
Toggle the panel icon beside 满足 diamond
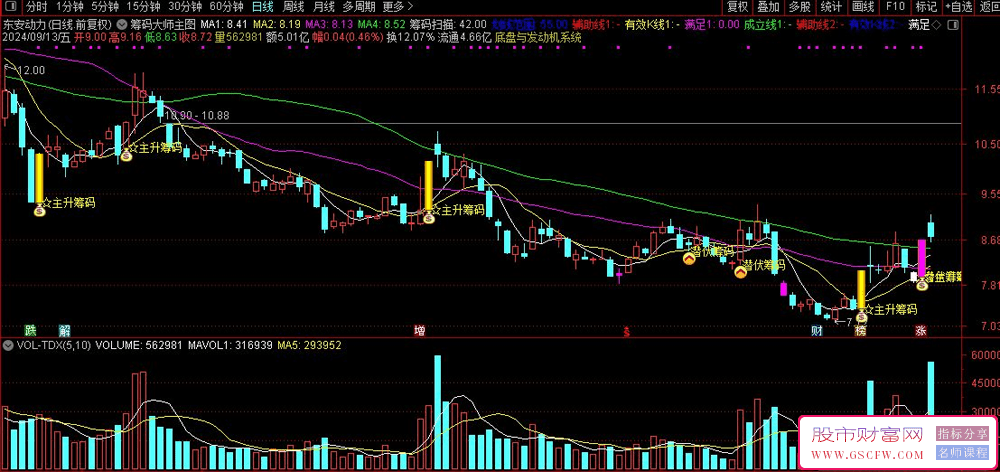point(951,25)
